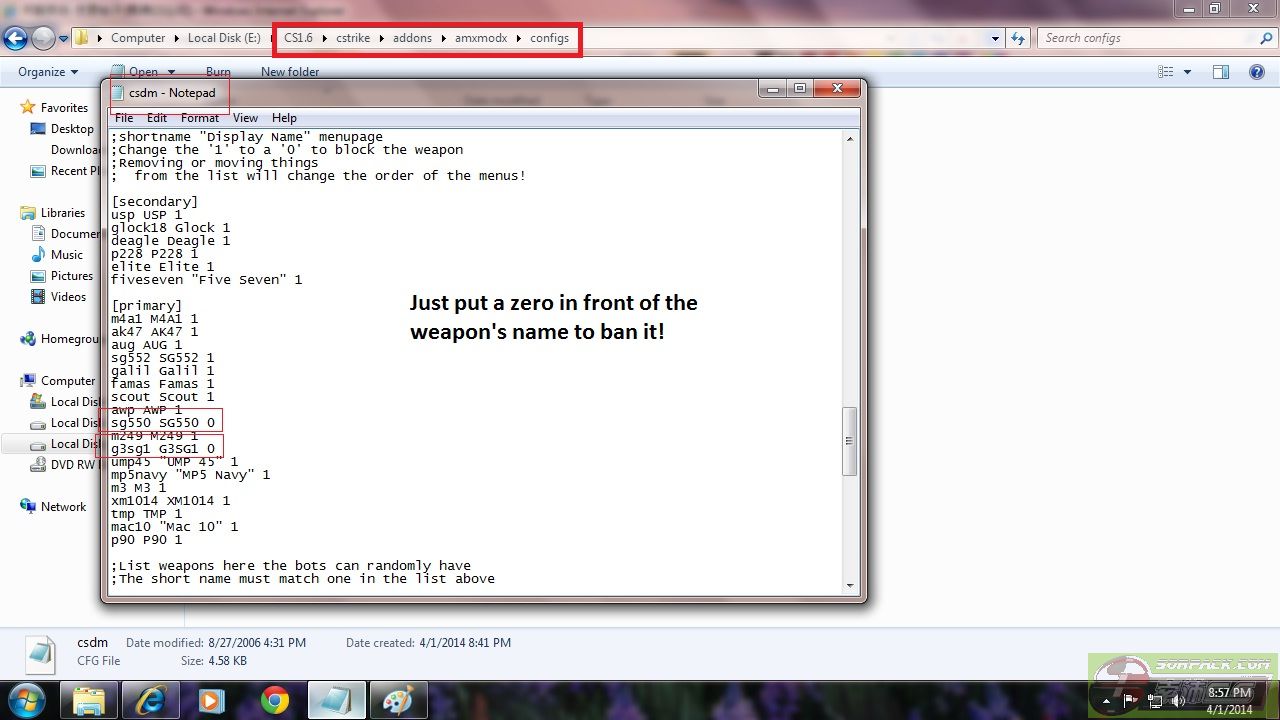Open Windows Media Player from the taskbar
1280x720 pixels.
[212, 699]
